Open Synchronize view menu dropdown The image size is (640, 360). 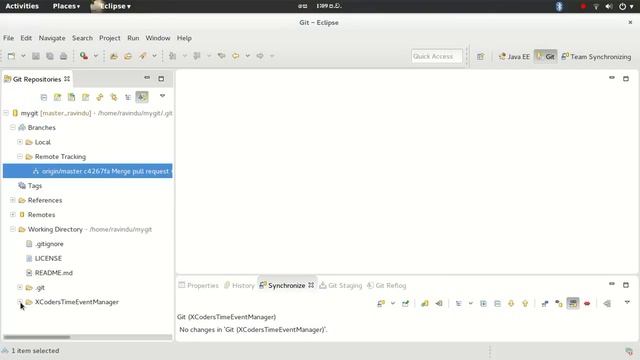(x=627, y=302)
